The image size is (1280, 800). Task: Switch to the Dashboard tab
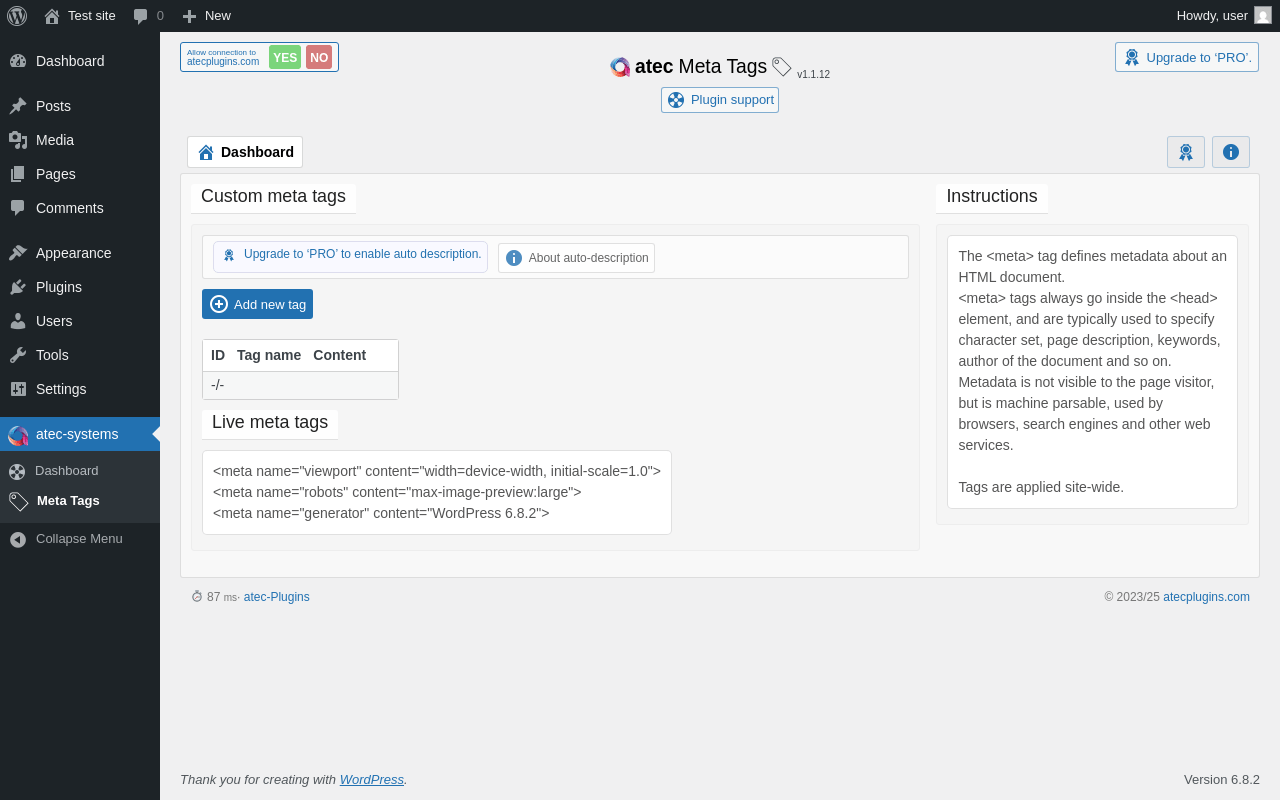245,152
